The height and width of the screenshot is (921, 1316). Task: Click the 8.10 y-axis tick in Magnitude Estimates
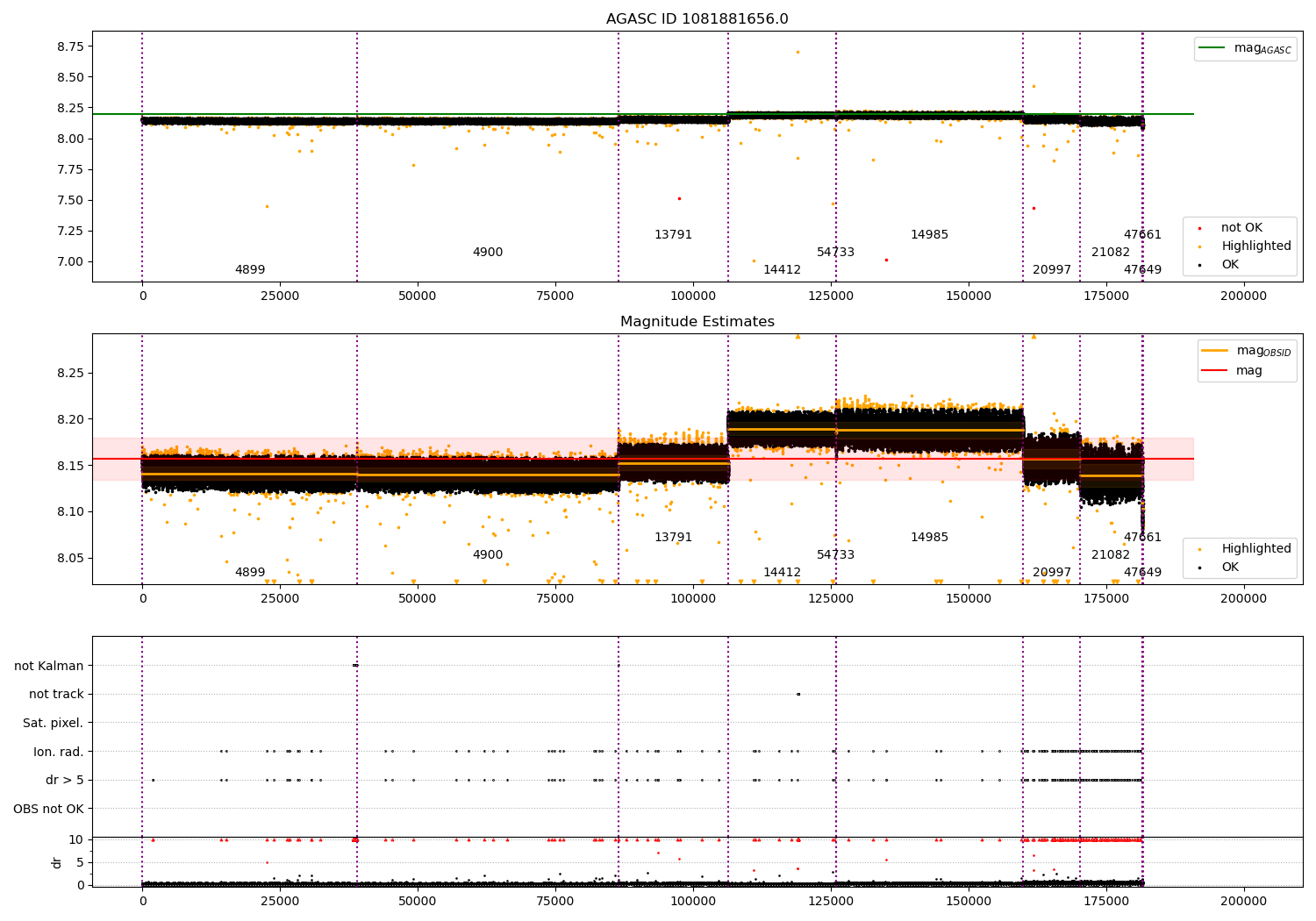[69, 512]
